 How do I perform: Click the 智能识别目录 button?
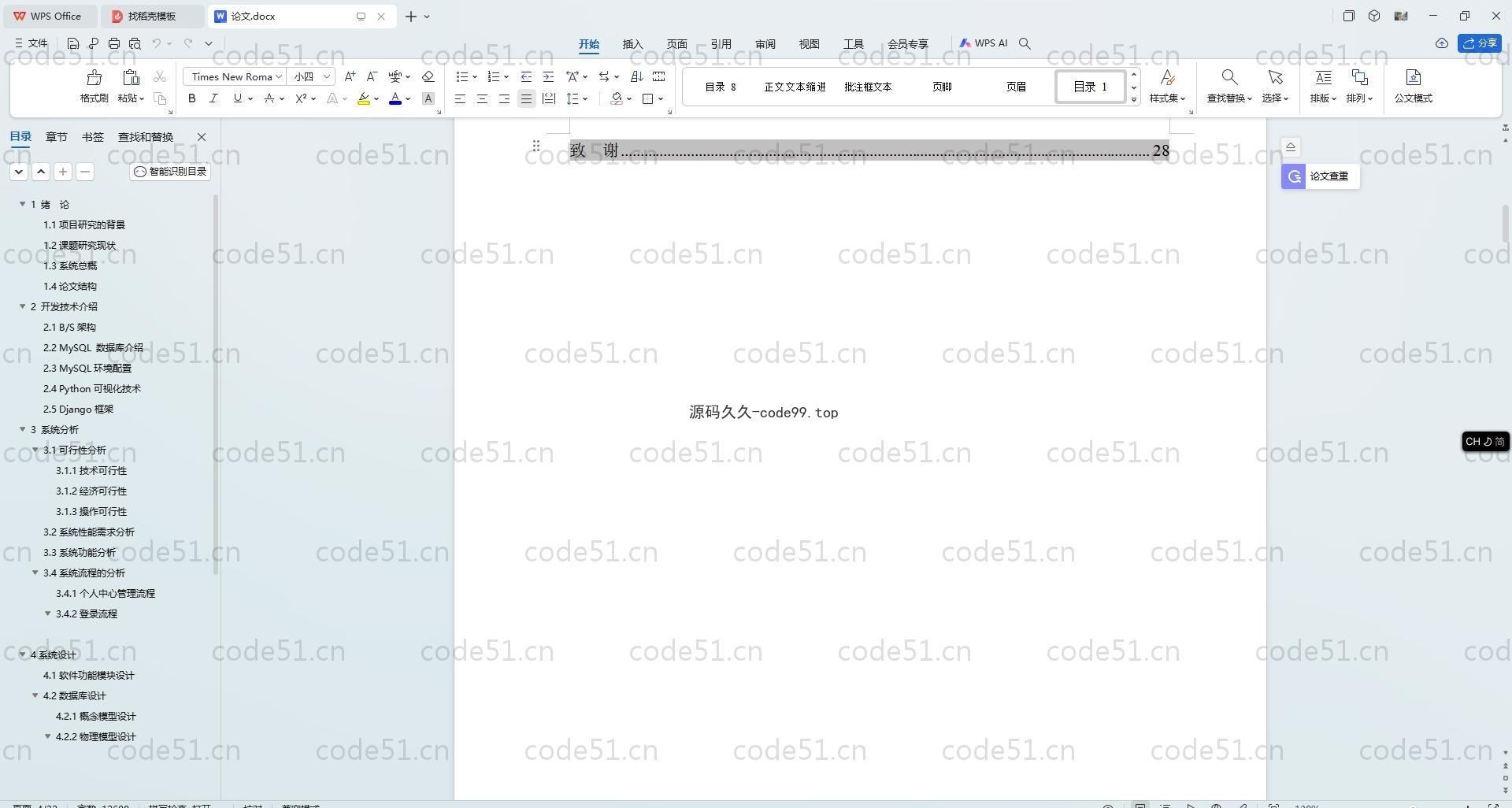pyautogui.click(x=170, y=172)
